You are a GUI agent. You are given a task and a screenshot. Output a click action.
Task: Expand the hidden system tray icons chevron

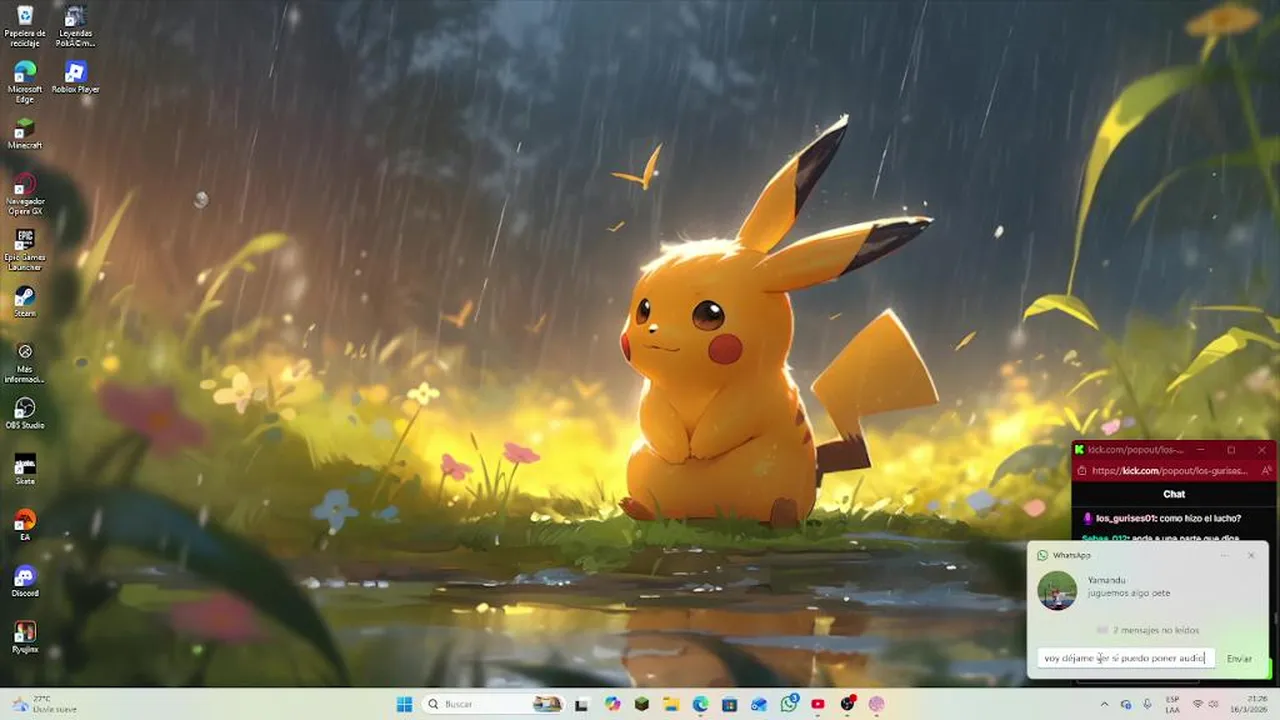(1104, 704)
